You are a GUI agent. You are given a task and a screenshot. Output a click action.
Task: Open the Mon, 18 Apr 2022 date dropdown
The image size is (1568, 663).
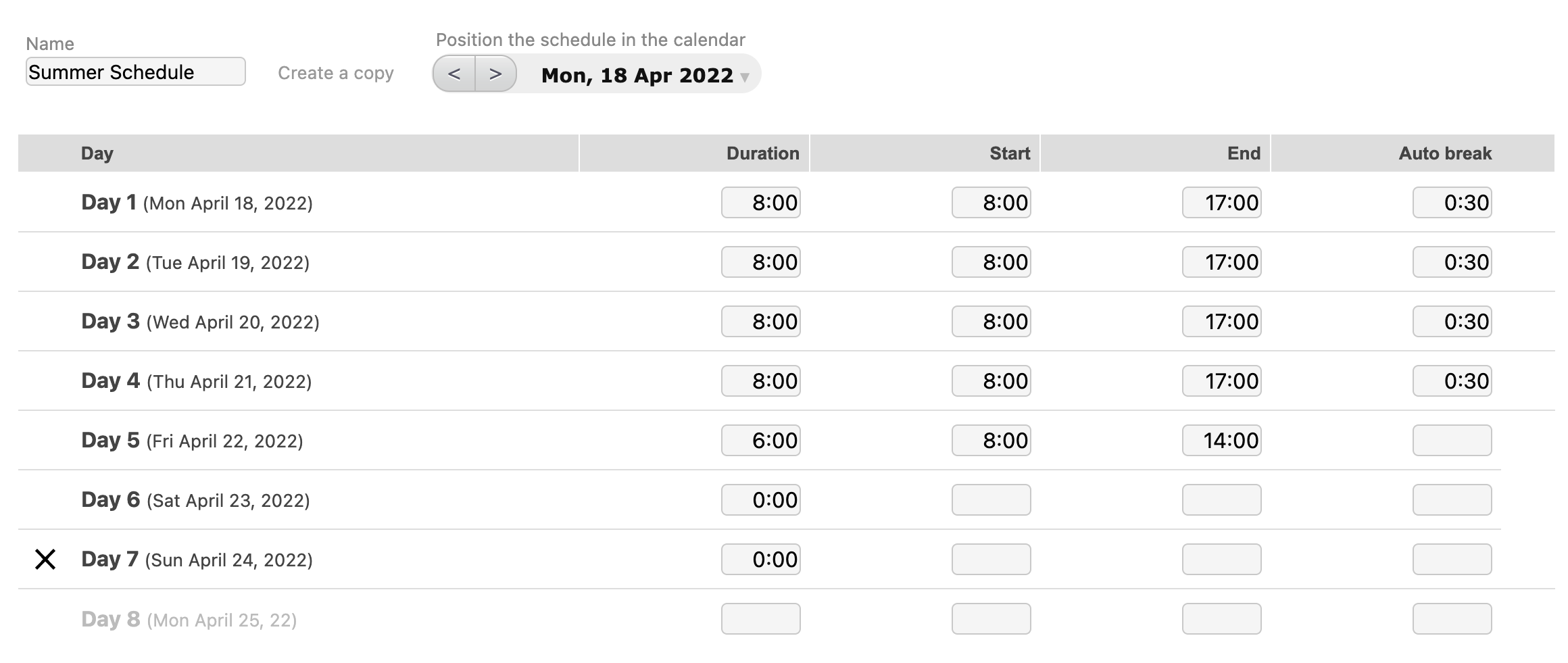click(x=645, y=75)
